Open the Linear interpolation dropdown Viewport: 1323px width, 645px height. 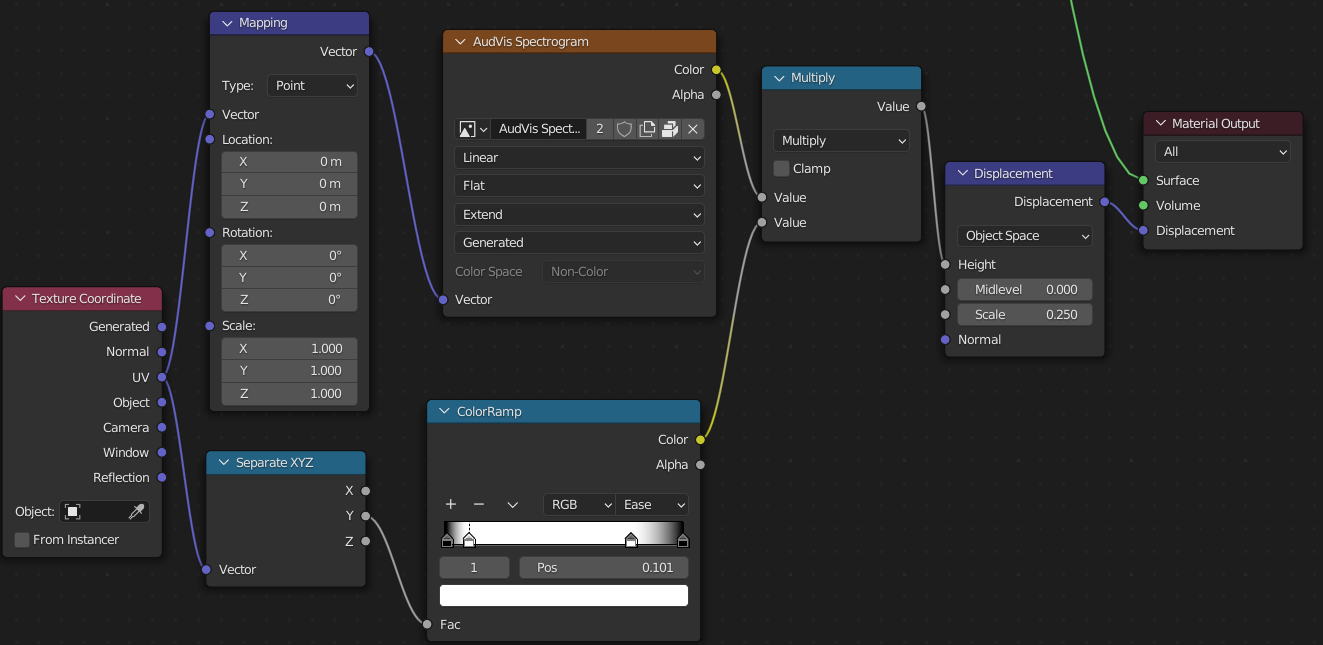coord(579,158)
